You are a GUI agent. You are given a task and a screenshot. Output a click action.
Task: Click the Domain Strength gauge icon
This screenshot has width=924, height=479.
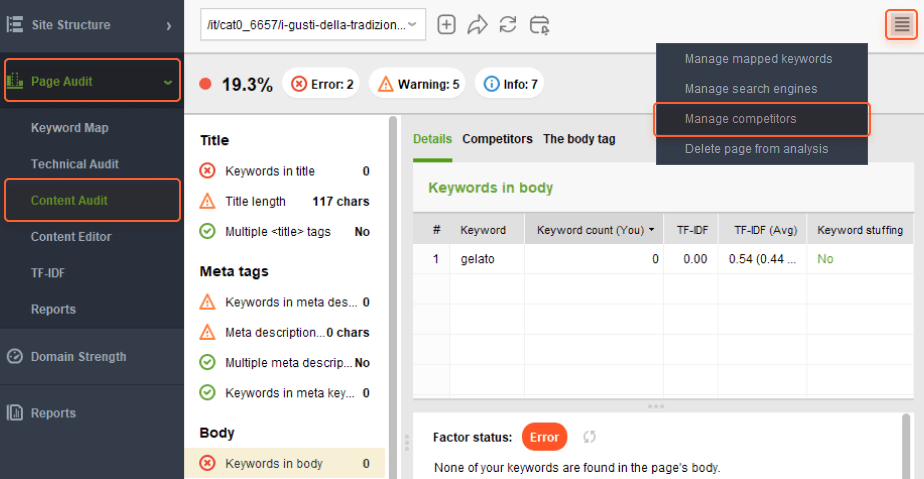[15, 356]
